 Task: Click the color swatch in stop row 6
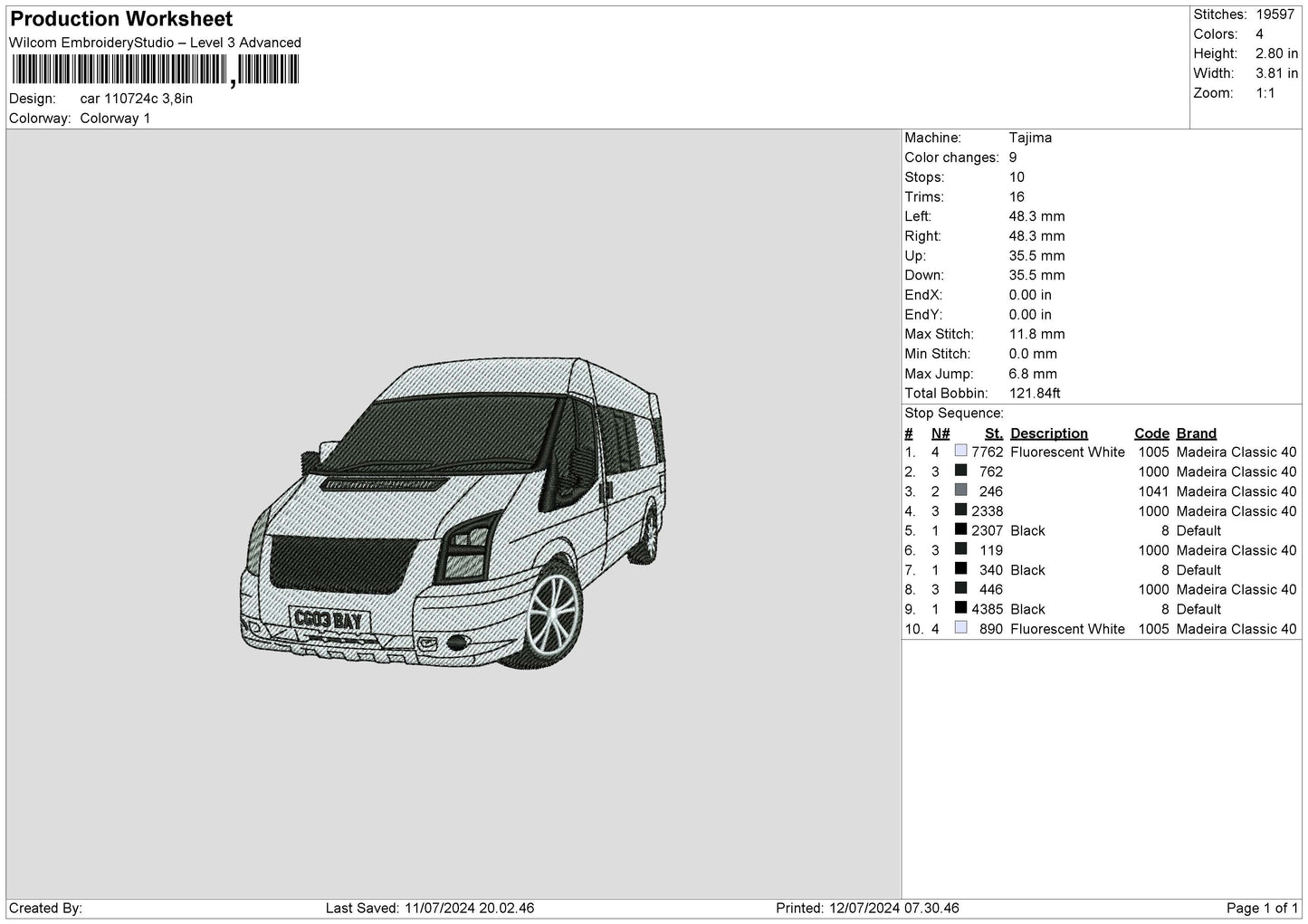point(961,549)
